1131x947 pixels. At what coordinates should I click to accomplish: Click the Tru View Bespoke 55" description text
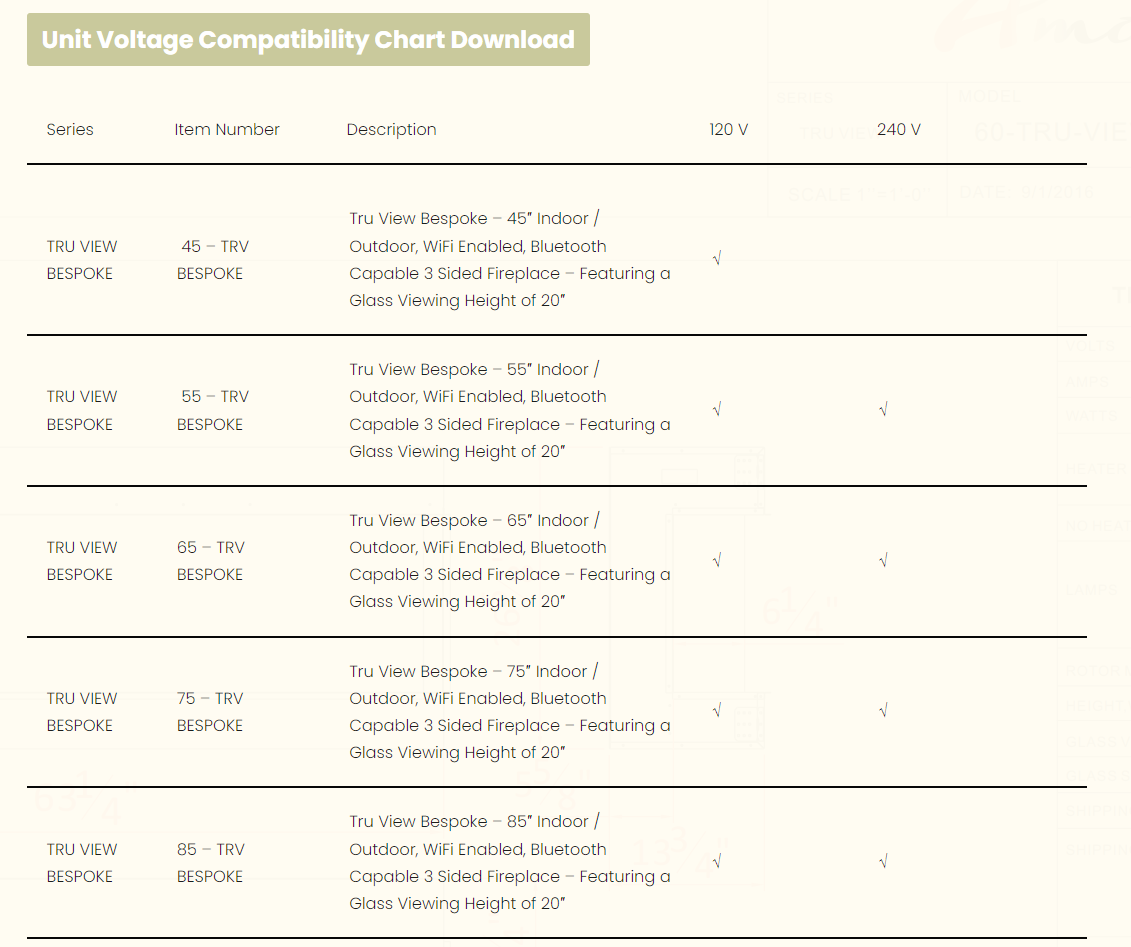click(509, 410)
